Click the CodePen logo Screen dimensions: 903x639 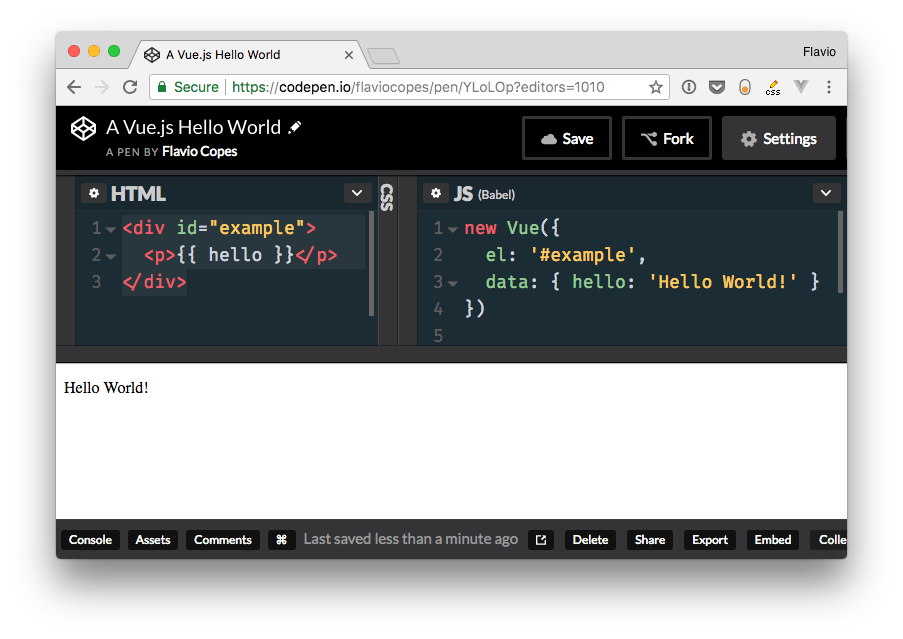click(x=82, y=128)
